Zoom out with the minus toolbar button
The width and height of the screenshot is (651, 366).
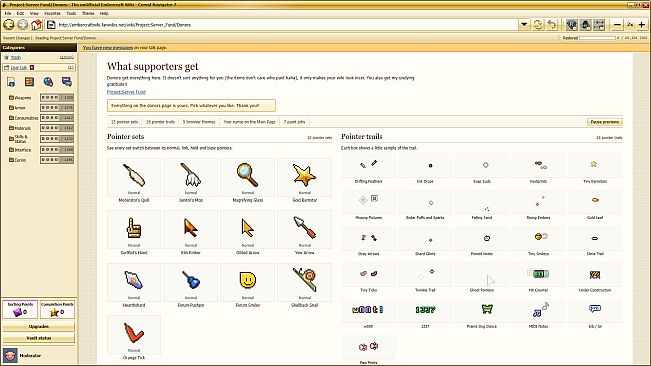point(617,25)
